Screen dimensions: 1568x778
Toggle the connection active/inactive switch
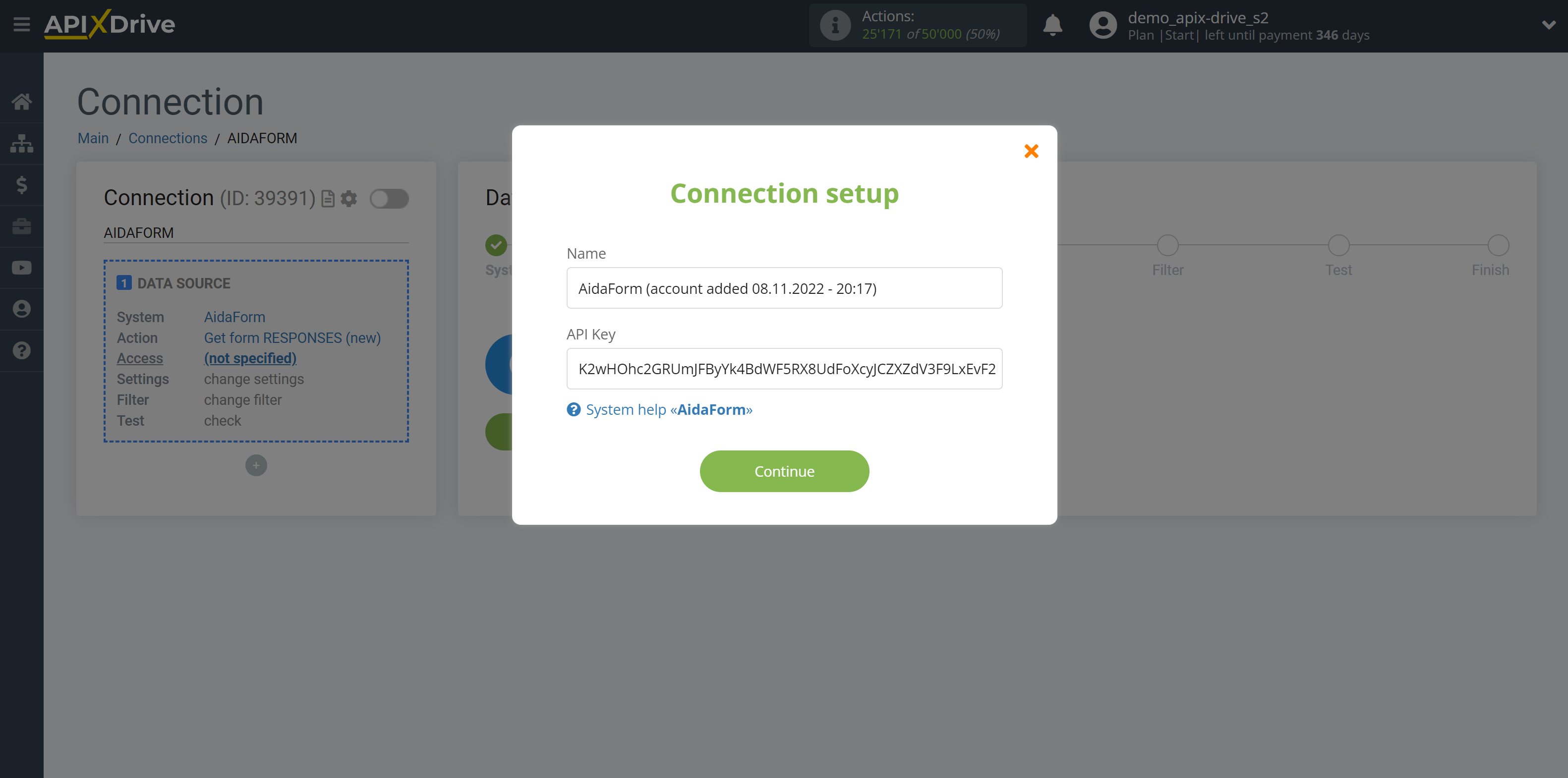389,198
